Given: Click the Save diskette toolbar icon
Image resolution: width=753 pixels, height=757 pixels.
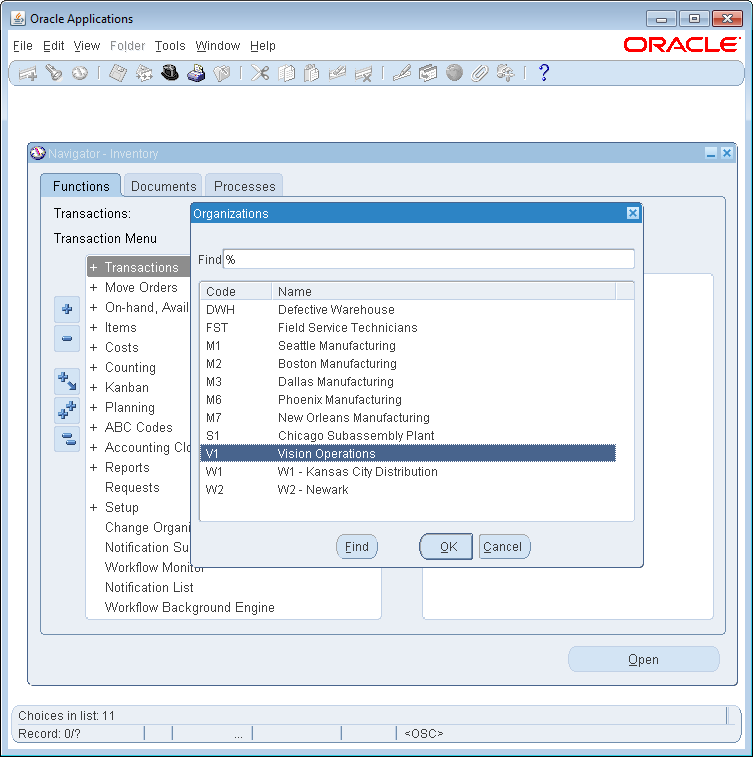Looking at the screenshot, I should click(118, 73).
